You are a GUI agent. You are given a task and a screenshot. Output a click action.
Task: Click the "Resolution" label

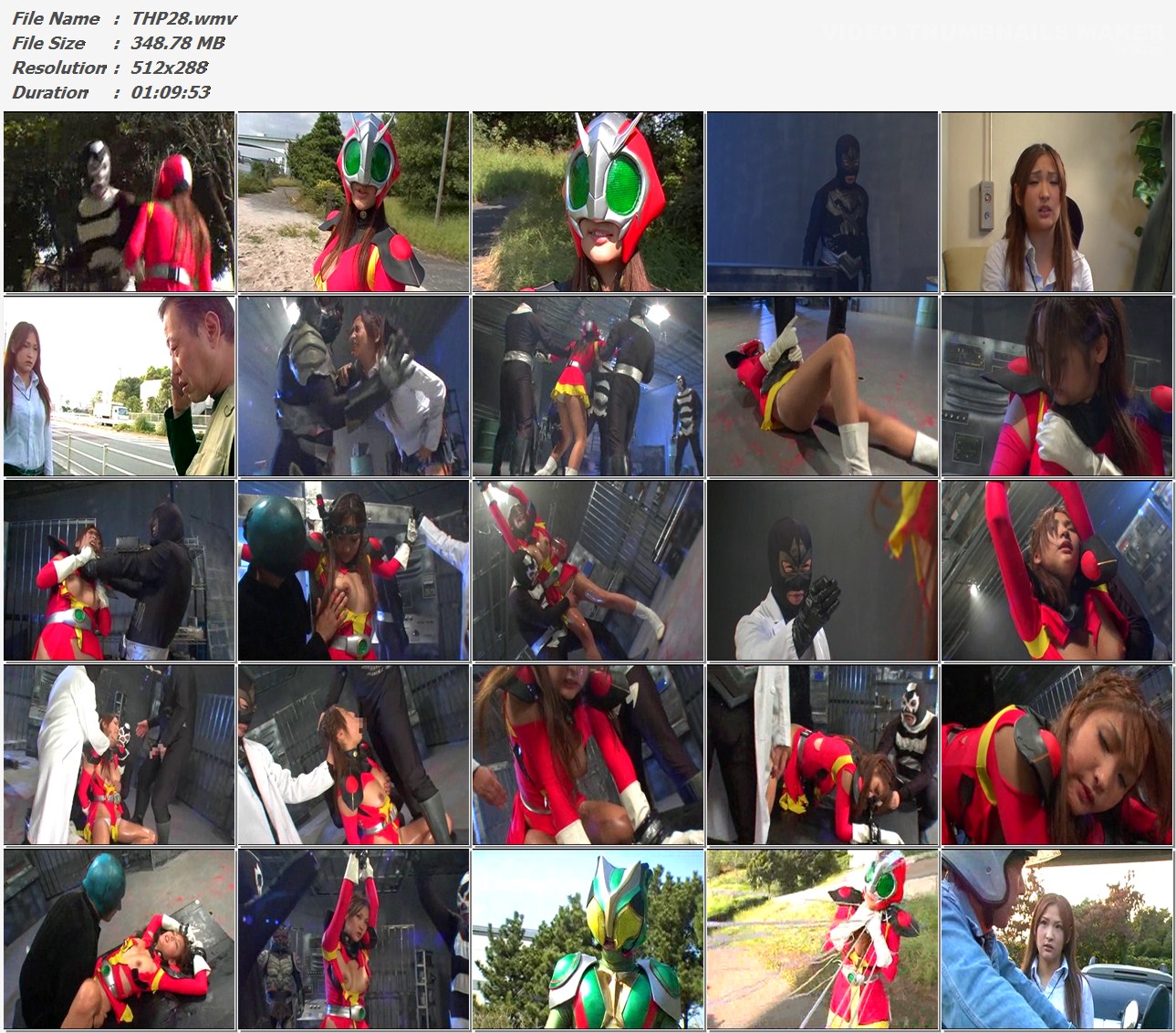(59, 68)
